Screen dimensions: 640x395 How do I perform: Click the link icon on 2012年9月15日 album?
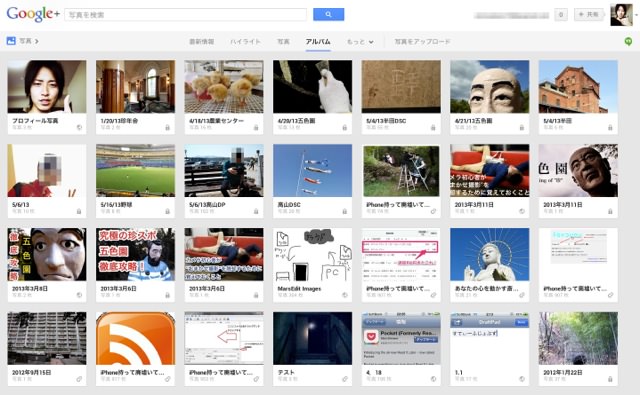click(x=79, y=379)
